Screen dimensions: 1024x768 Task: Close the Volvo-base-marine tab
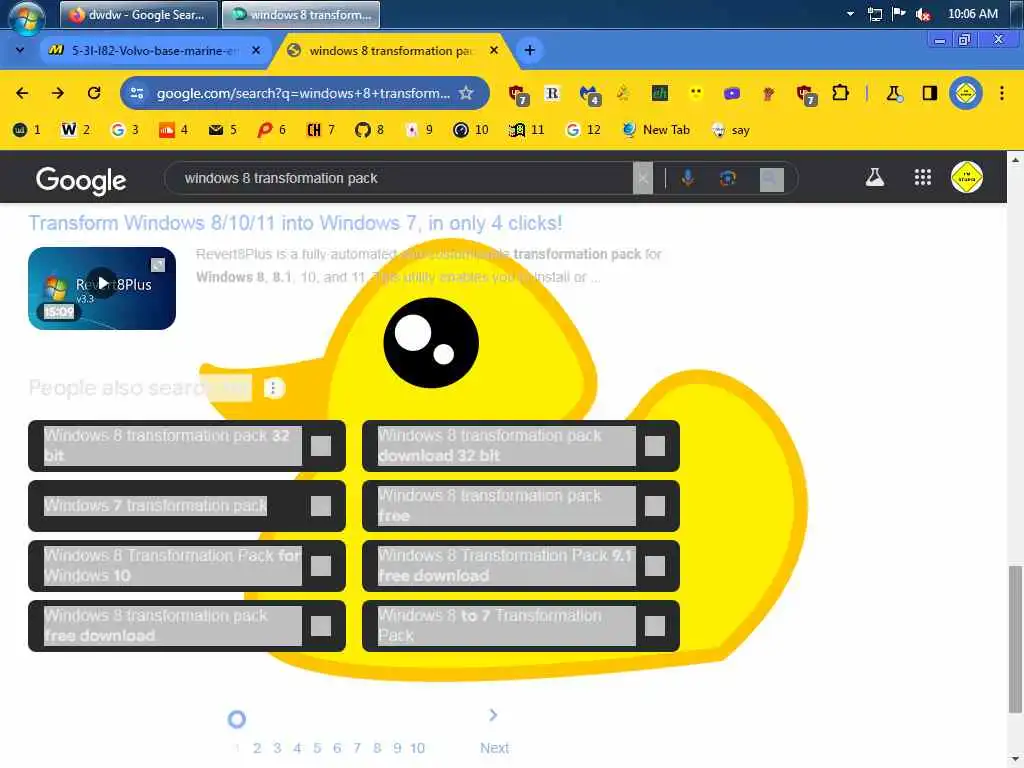pyautogui.click(x=256, y=50)
